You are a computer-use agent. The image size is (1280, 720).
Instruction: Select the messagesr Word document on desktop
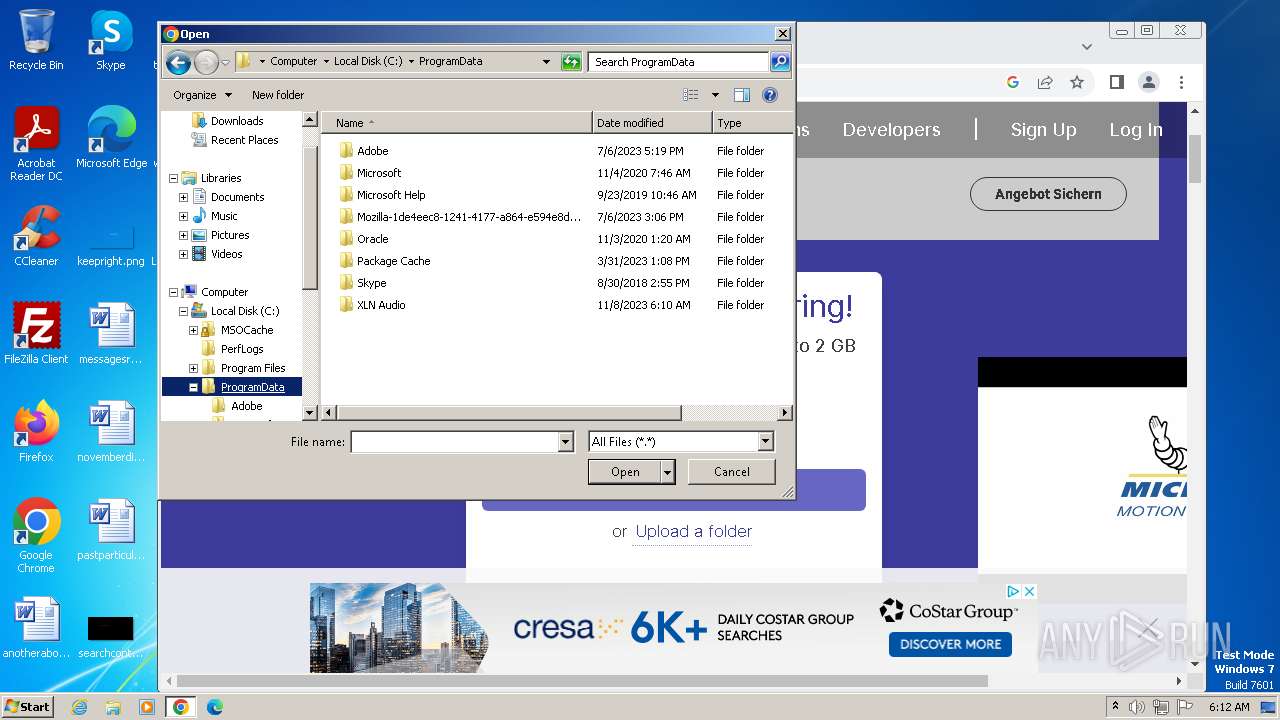(111, 334)
